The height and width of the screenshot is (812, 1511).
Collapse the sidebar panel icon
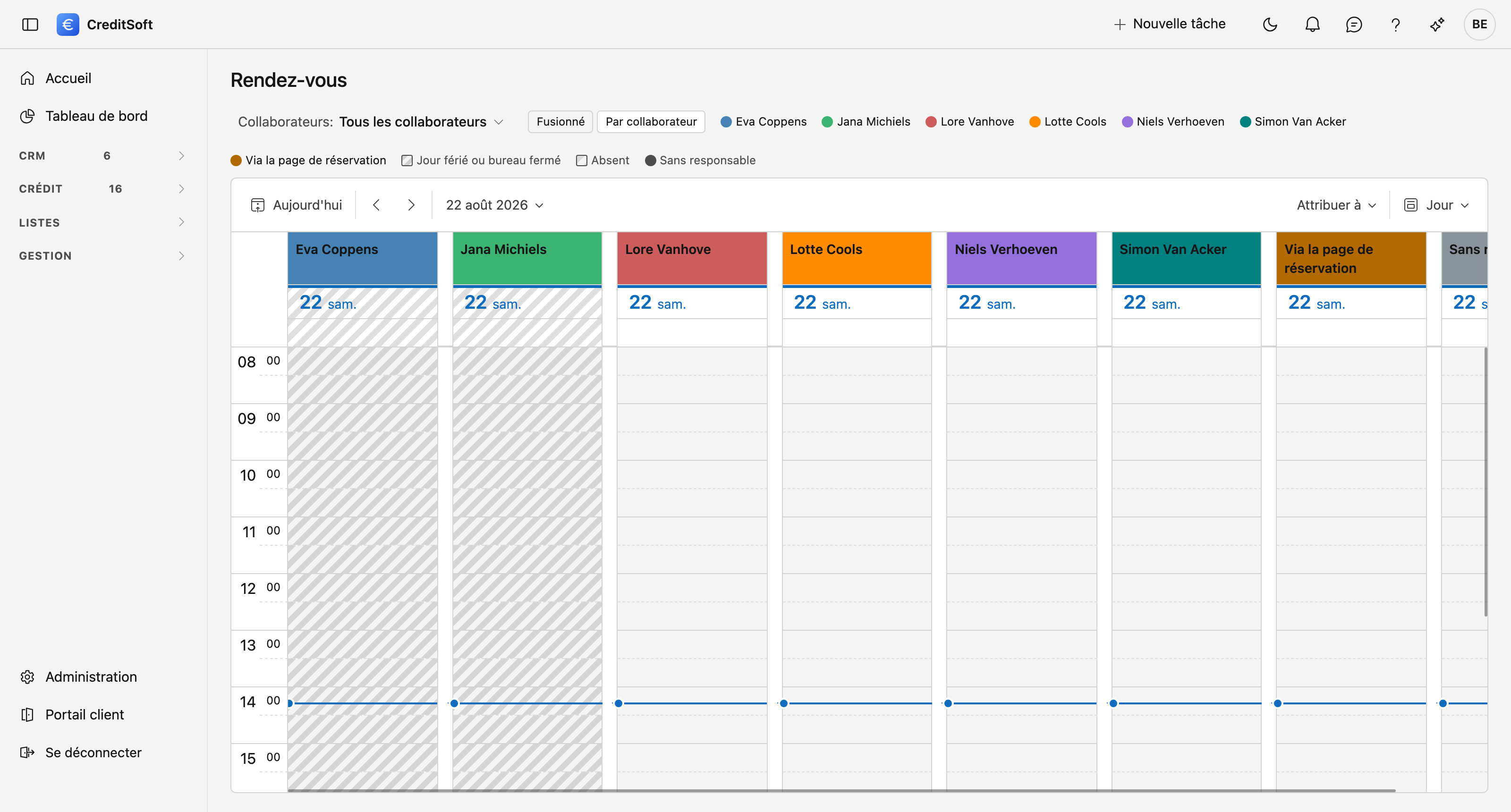pyautogui.click(x=30, y=24)
